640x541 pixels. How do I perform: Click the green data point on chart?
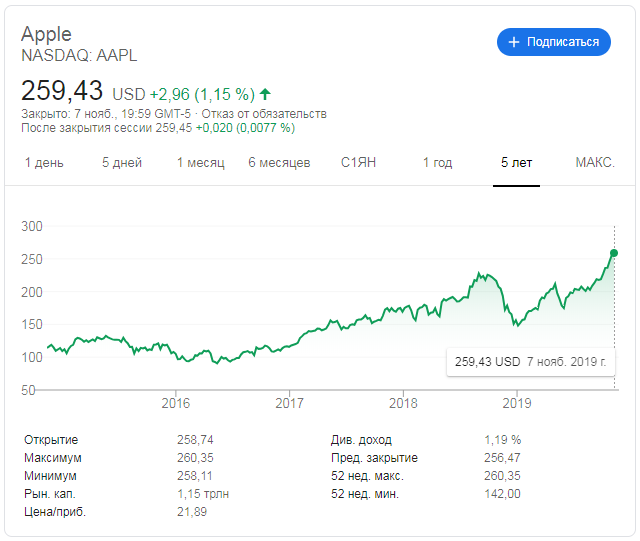[613, 253]
